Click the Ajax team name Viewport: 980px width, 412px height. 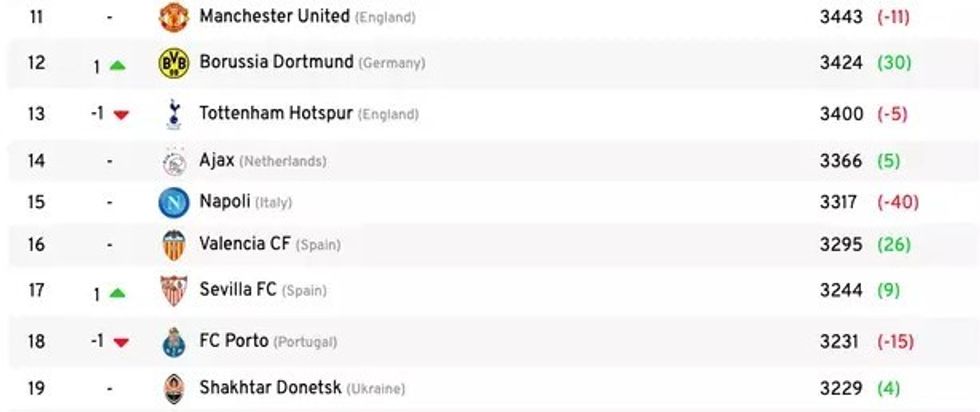point(217,161)
